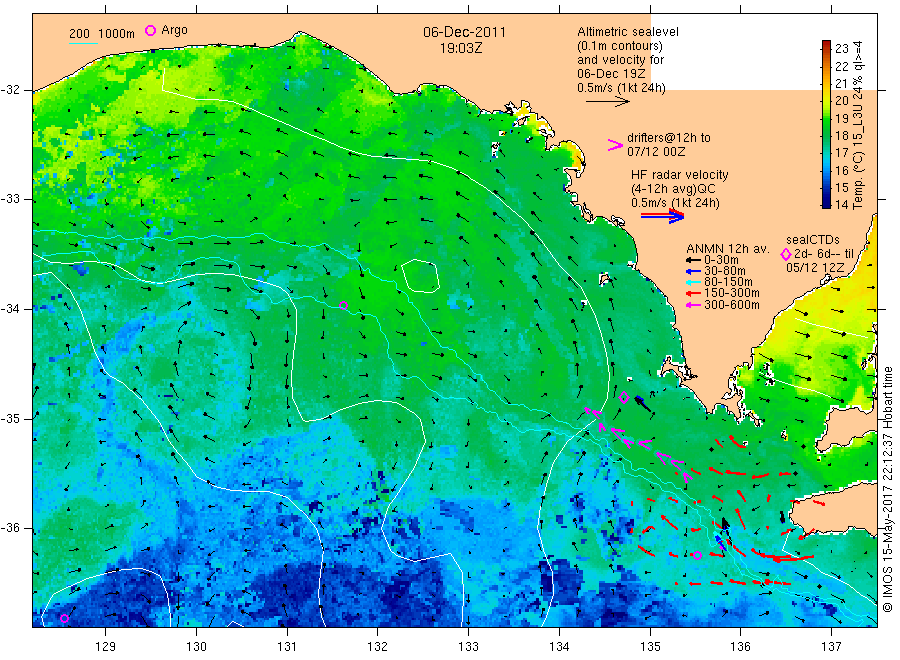Click the red arrow beside 150-300m
900x660 pixels.
click(693, 293)
